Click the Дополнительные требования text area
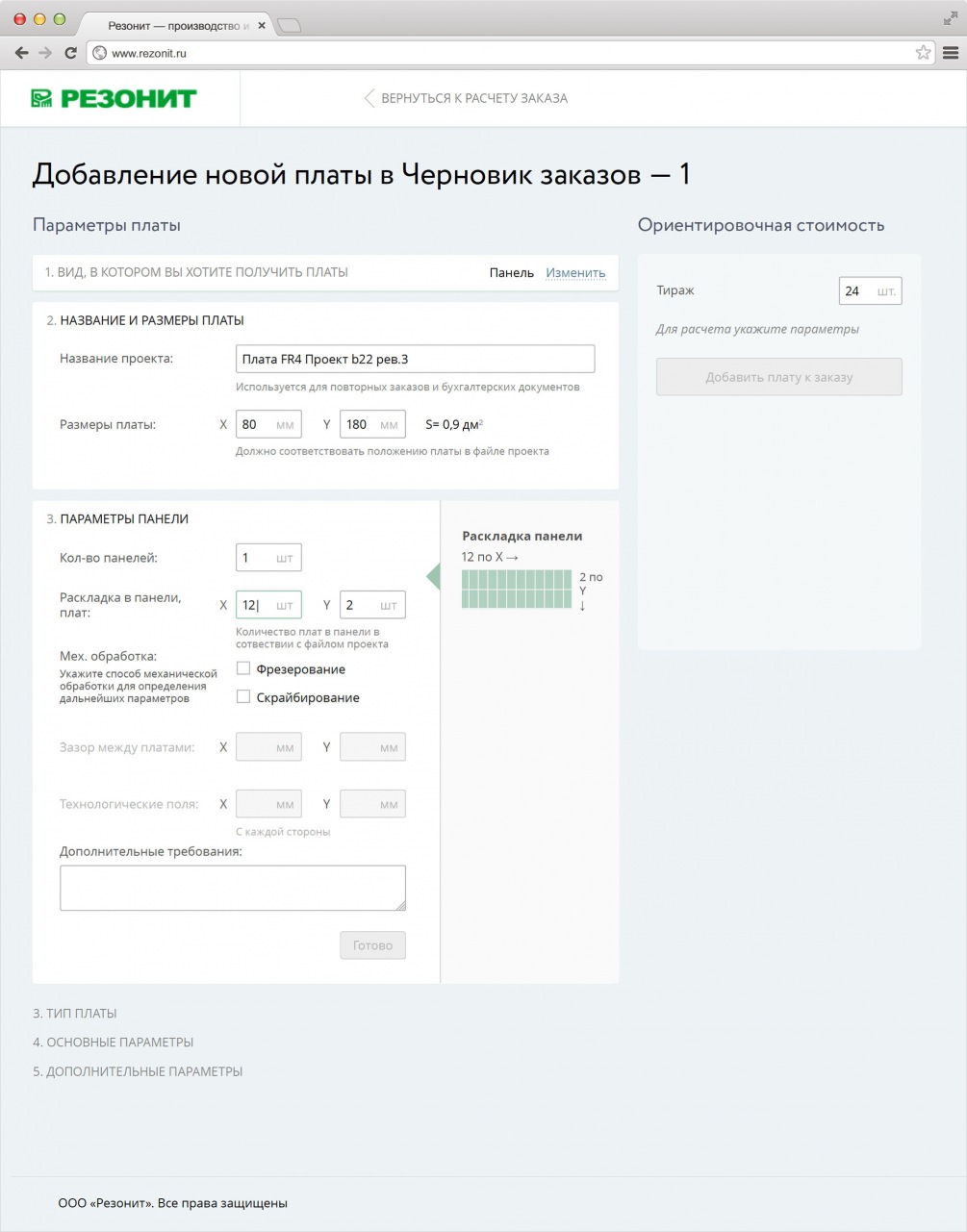The image size is (967, 1232). pos(233,888)
